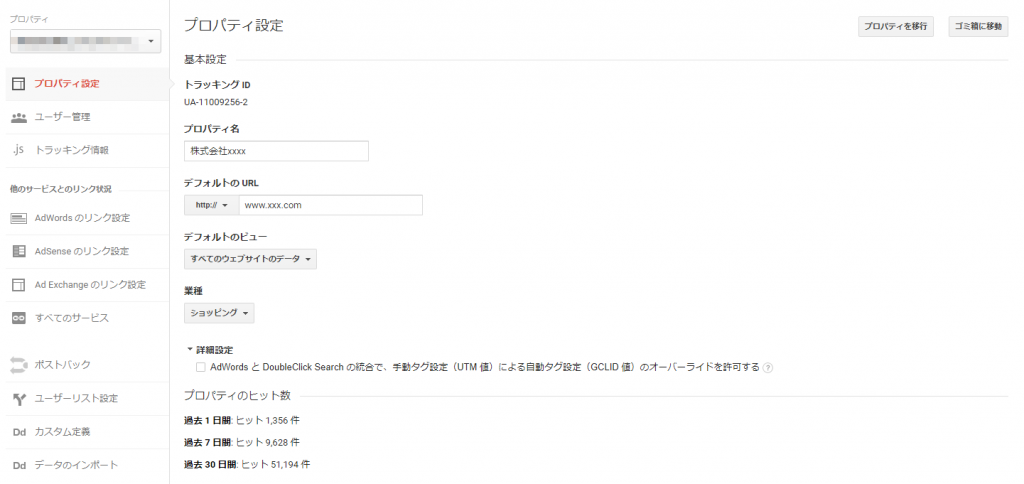1024x484 pixels.
Task: Click the ポストバック arrows icon
Action: (18, 365)
